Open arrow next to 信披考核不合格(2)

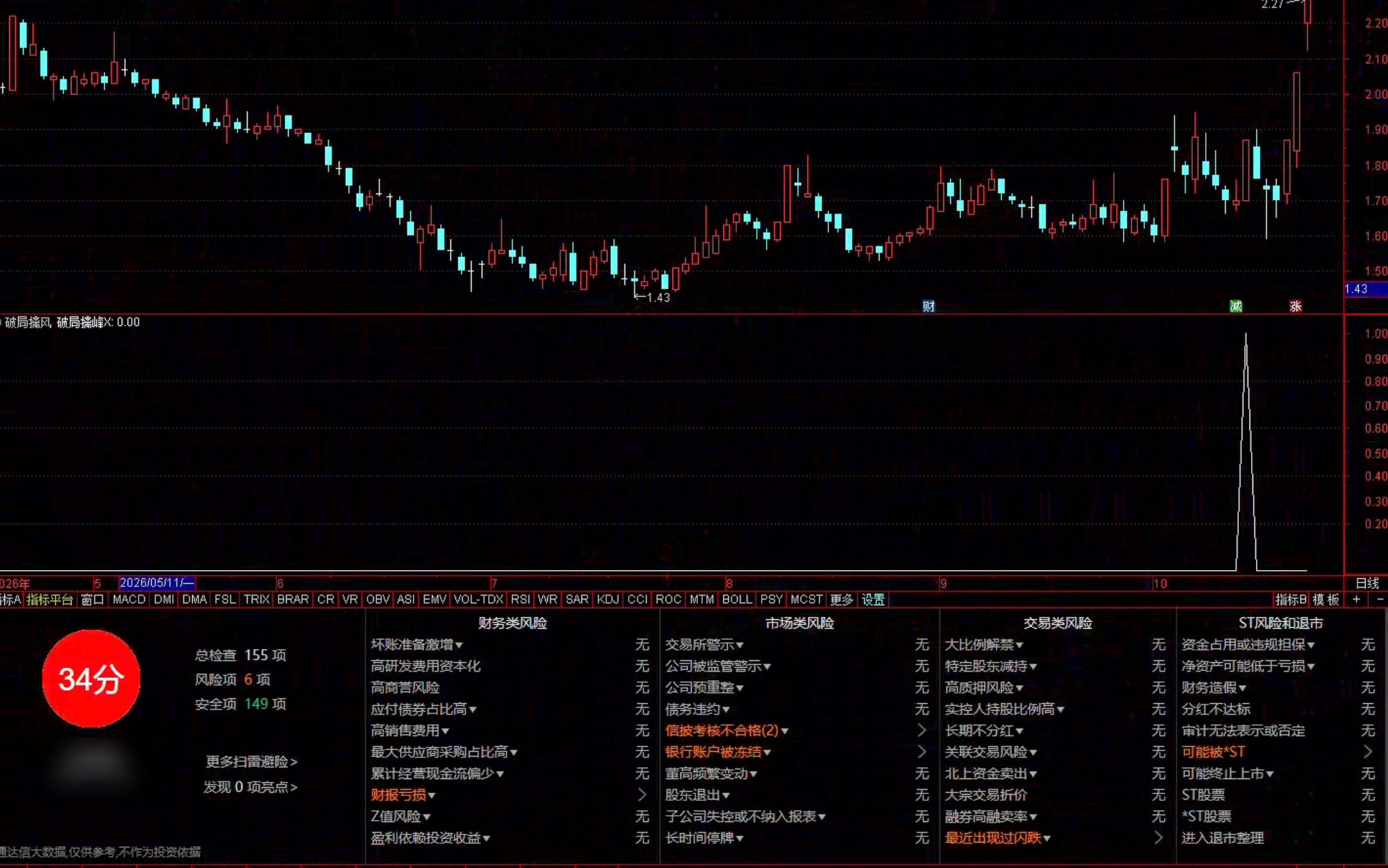coord(922,731)
